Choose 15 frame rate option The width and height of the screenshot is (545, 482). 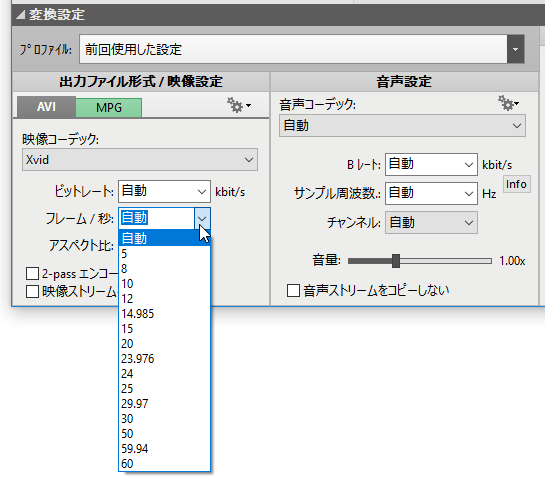164,329
